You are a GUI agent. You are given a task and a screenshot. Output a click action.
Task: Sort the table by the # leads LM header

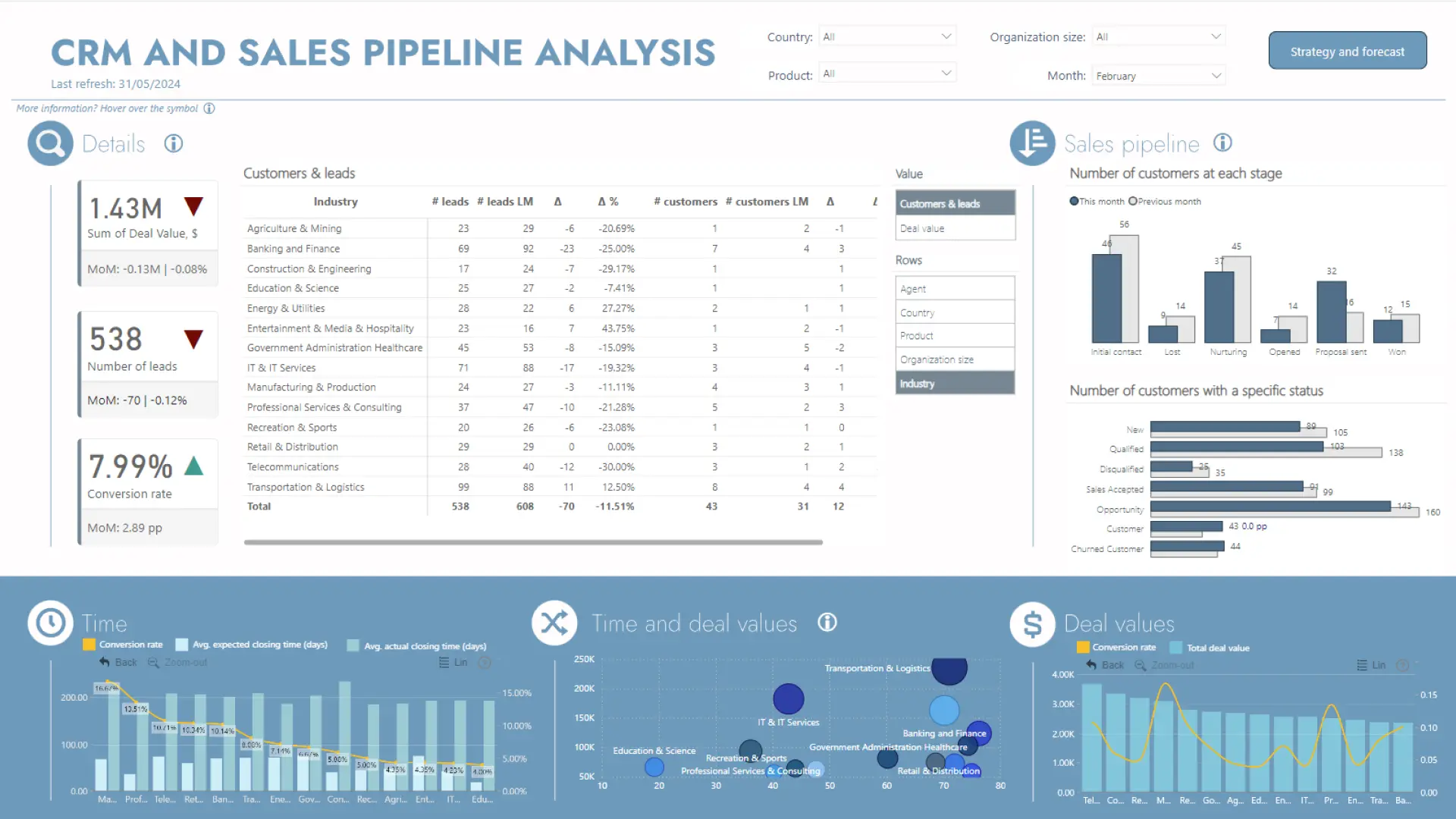coord(505,202)
